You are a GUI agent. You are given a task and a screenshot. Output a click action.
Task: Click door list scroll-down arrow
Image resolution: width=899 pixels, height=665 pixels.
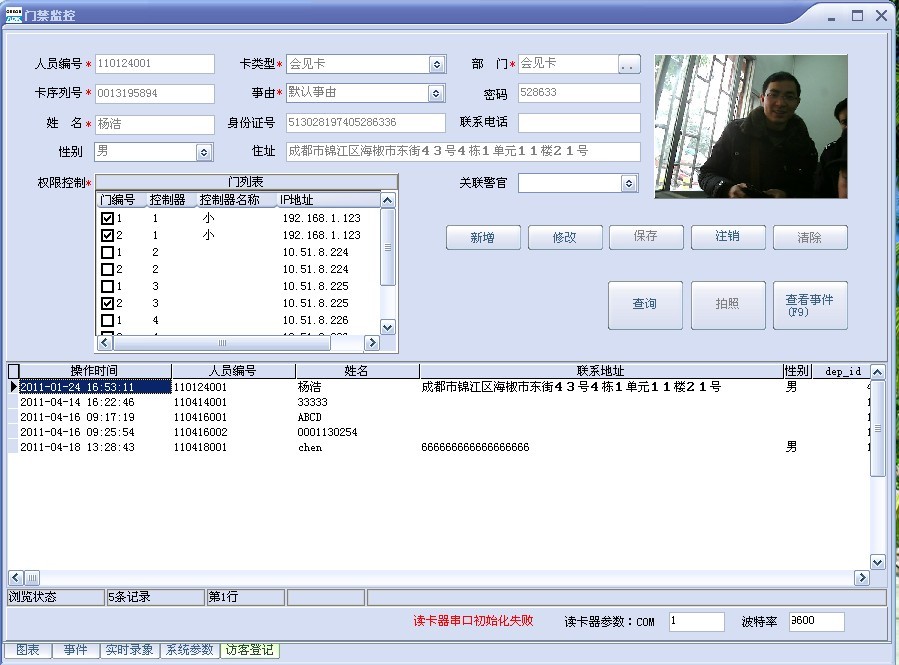tap(388, 327)
